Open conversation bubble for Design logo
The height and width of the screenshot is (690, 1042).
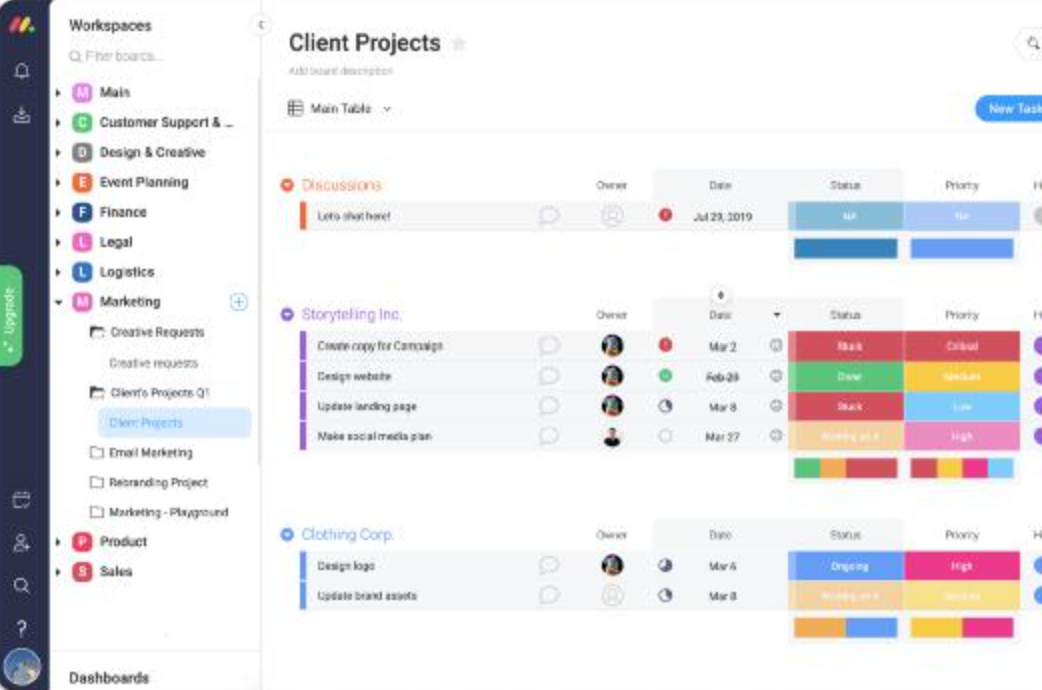(x=549, y=565)
